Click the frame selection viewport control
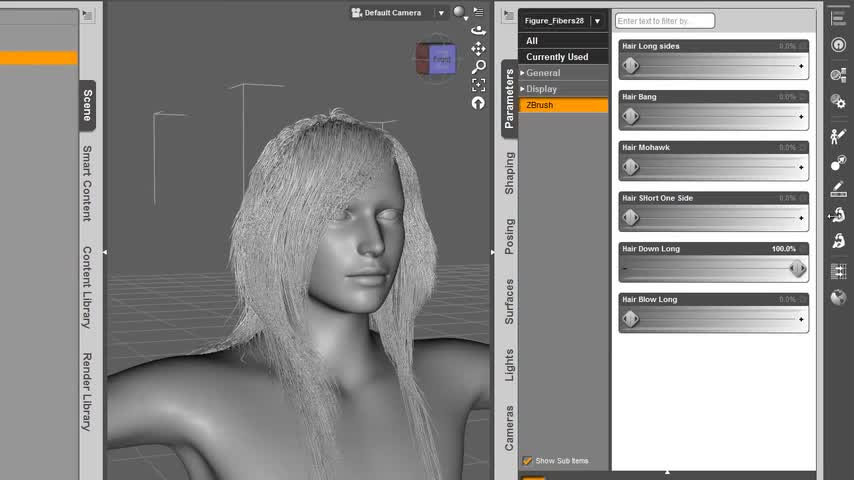The image size is (854, 480). [478, 84]
